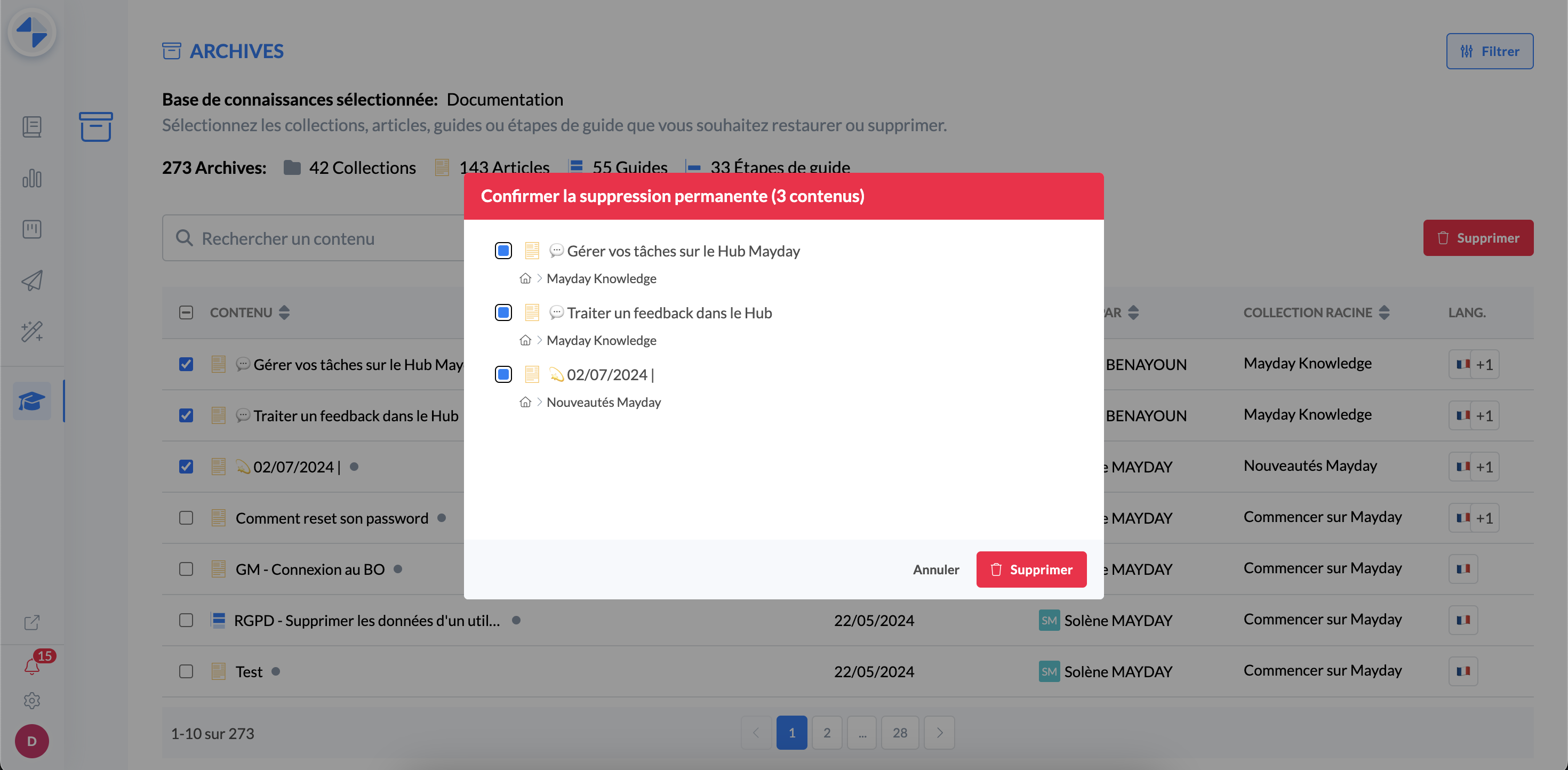Click the notification bell with 15 badge
This screenshot has width=1568, height=770.
[x=32, y=666]
